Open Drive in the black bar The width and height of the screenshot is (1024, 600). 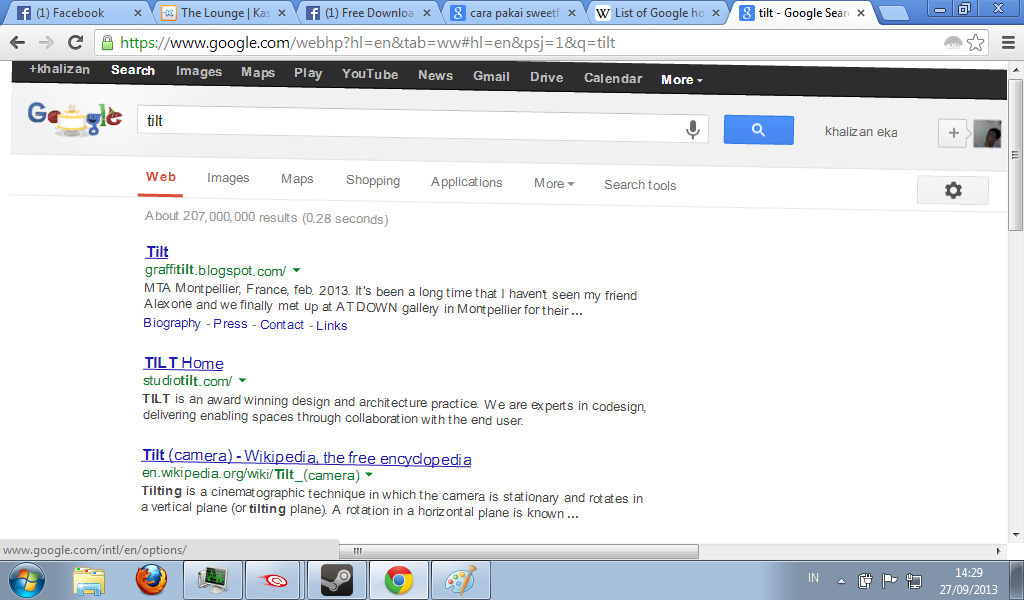pyautogui.click(x=547, y=77)
